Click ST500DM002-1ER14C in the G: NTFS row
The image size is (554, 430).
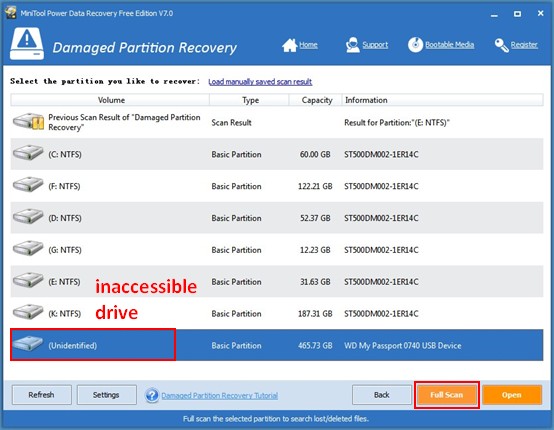[x=381, y=250]
